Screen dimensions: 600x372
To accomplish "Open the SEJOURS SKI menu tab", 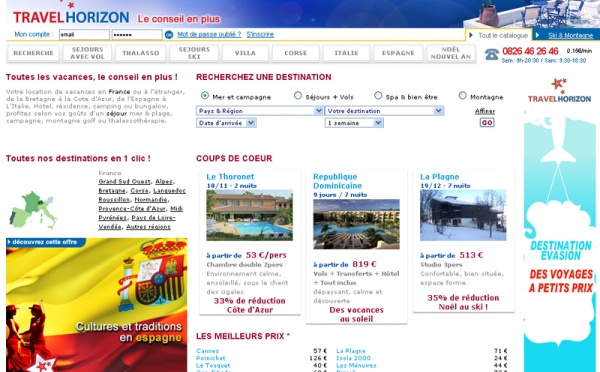I will [194, 53].
